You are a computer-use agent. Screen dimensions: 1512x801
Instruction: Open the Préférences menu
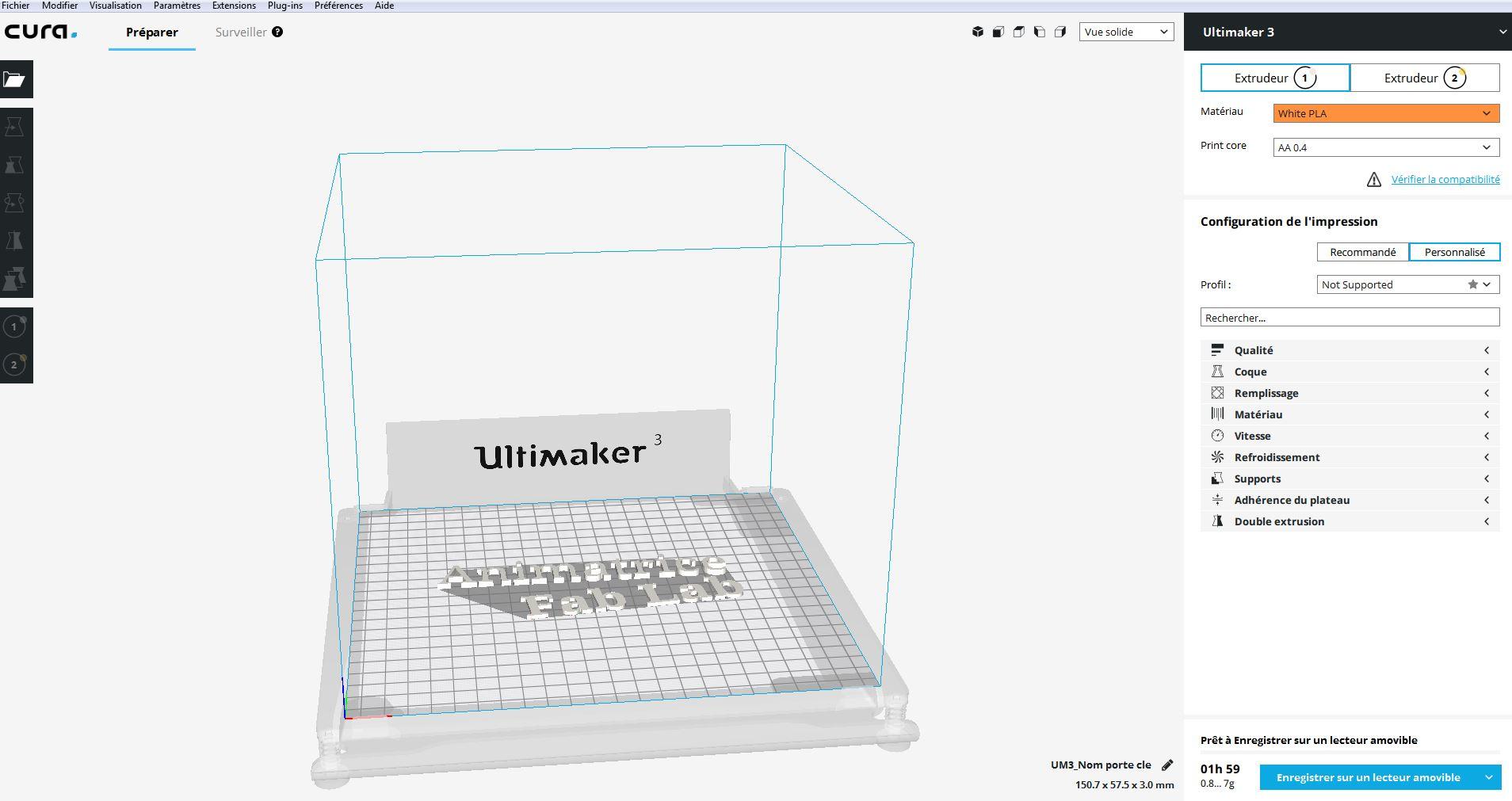pyautogui.click(x=338, y=6)
